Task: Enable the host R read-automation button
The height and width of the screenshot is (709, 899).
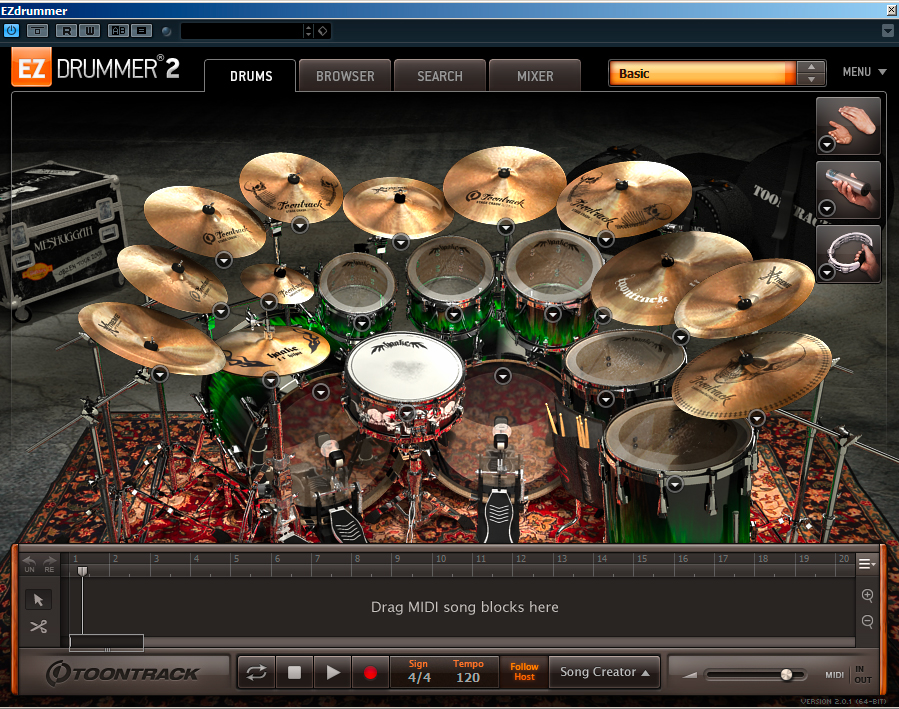Action: [67, 31]
